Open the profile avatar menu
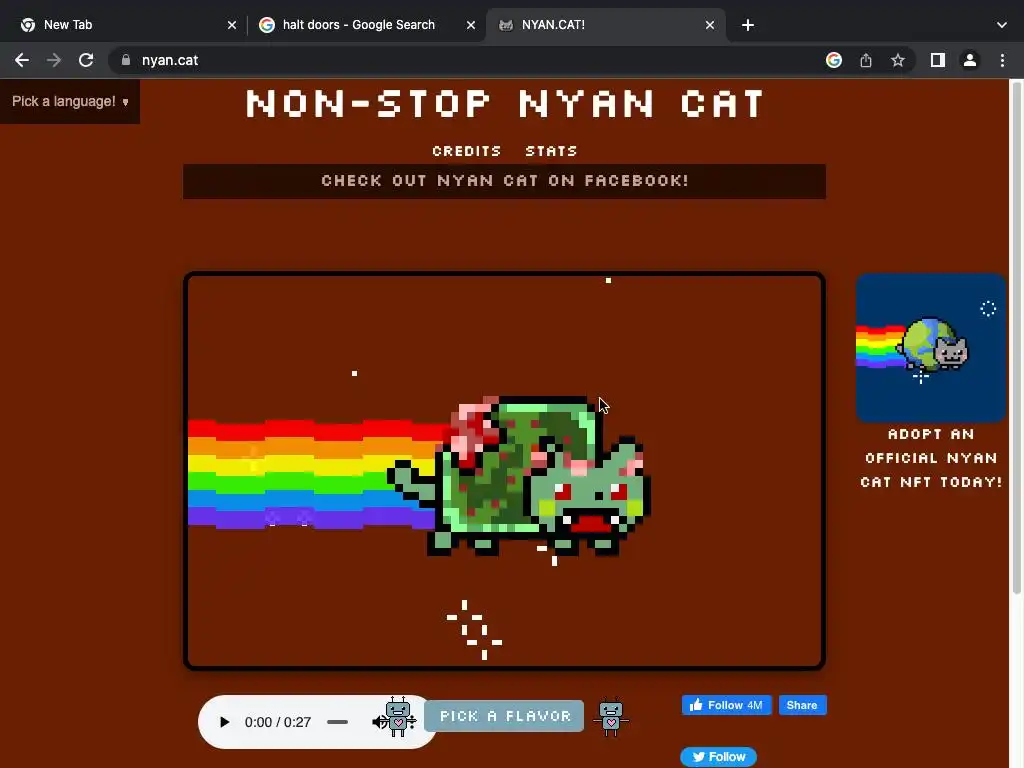Viewport: 1024px width, 768px height. tap(970, 60)
